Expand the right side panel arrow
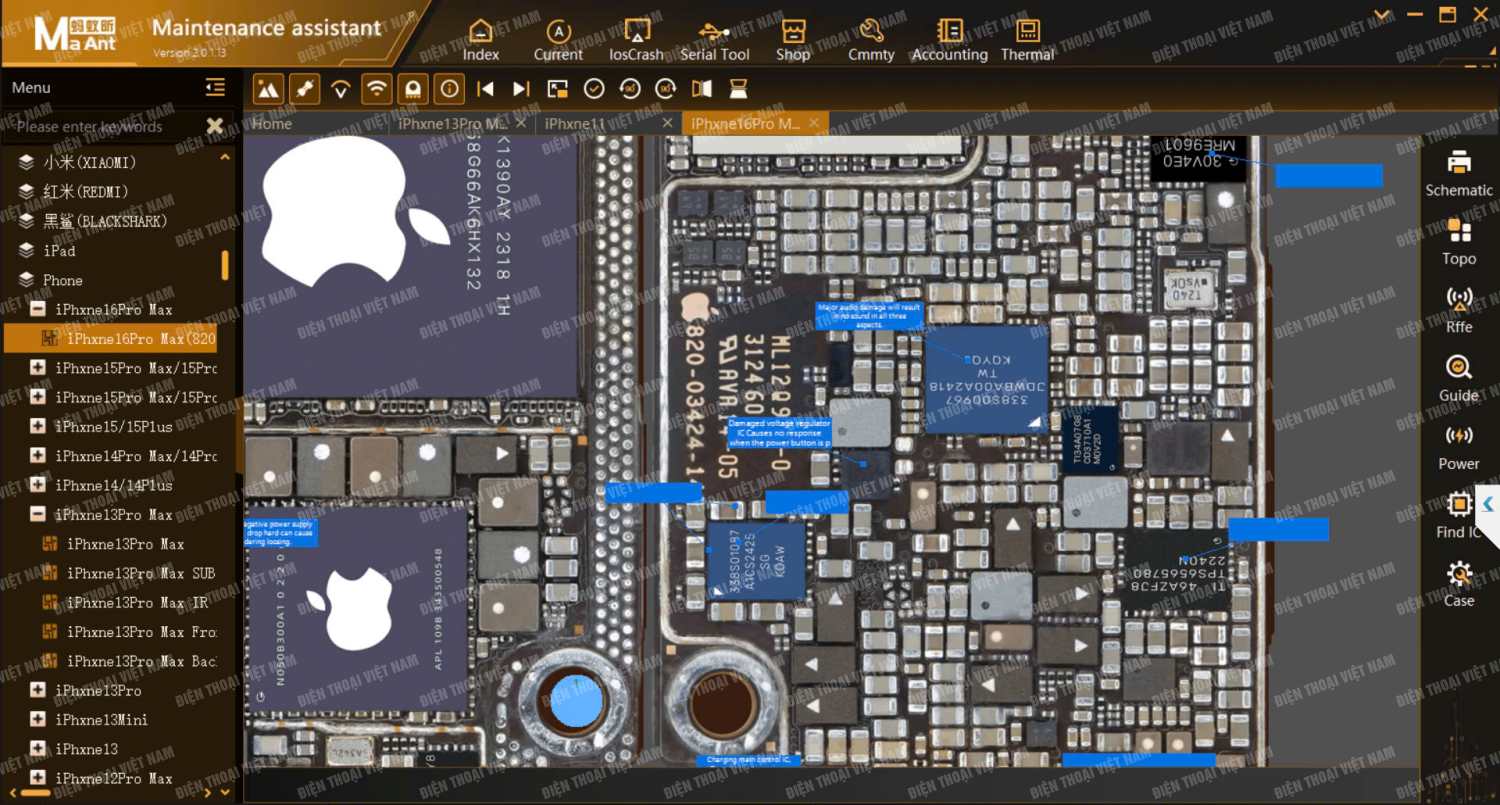This screenshot has height=805, width=1500. pos(1488,504)
